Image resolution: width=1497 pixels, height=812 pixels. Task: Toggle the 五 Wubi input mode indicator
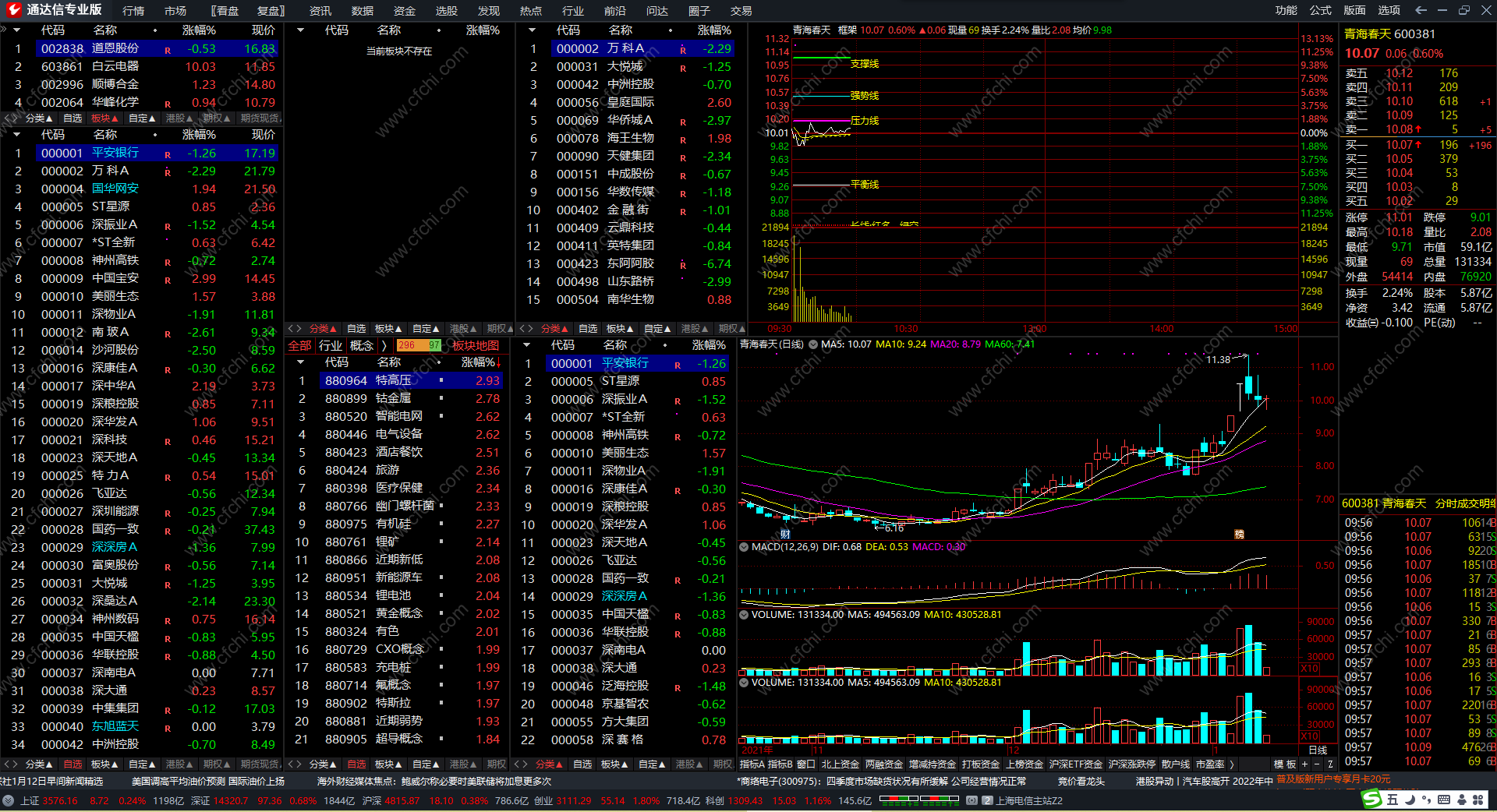coord(1393,800)
